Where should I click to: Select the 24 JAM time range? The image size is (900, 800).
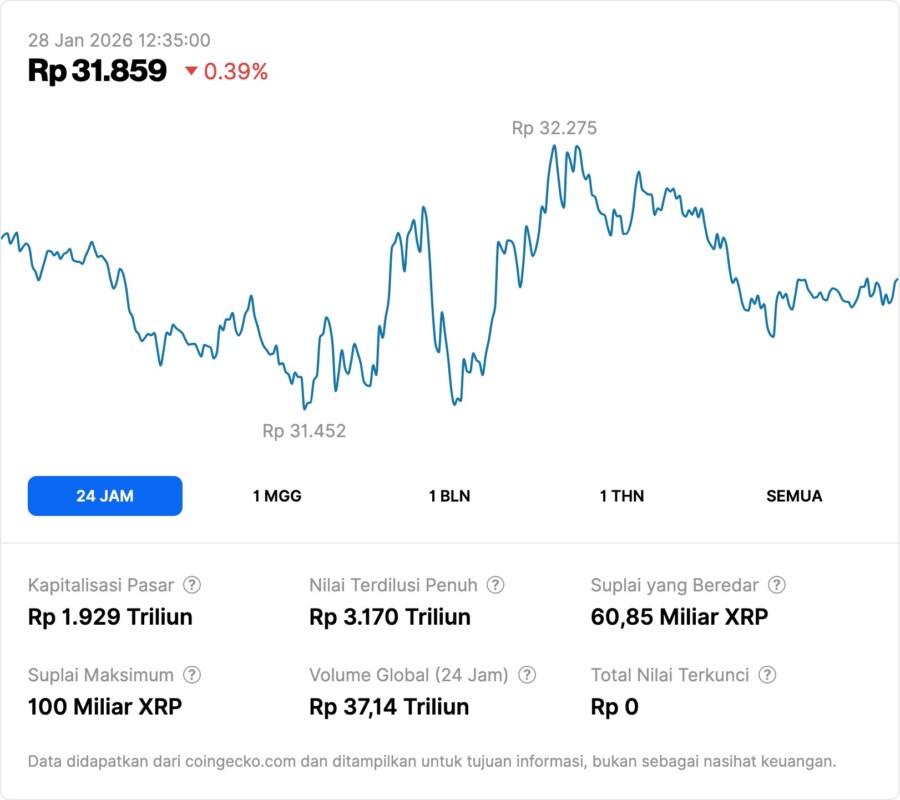click(105, 496)
